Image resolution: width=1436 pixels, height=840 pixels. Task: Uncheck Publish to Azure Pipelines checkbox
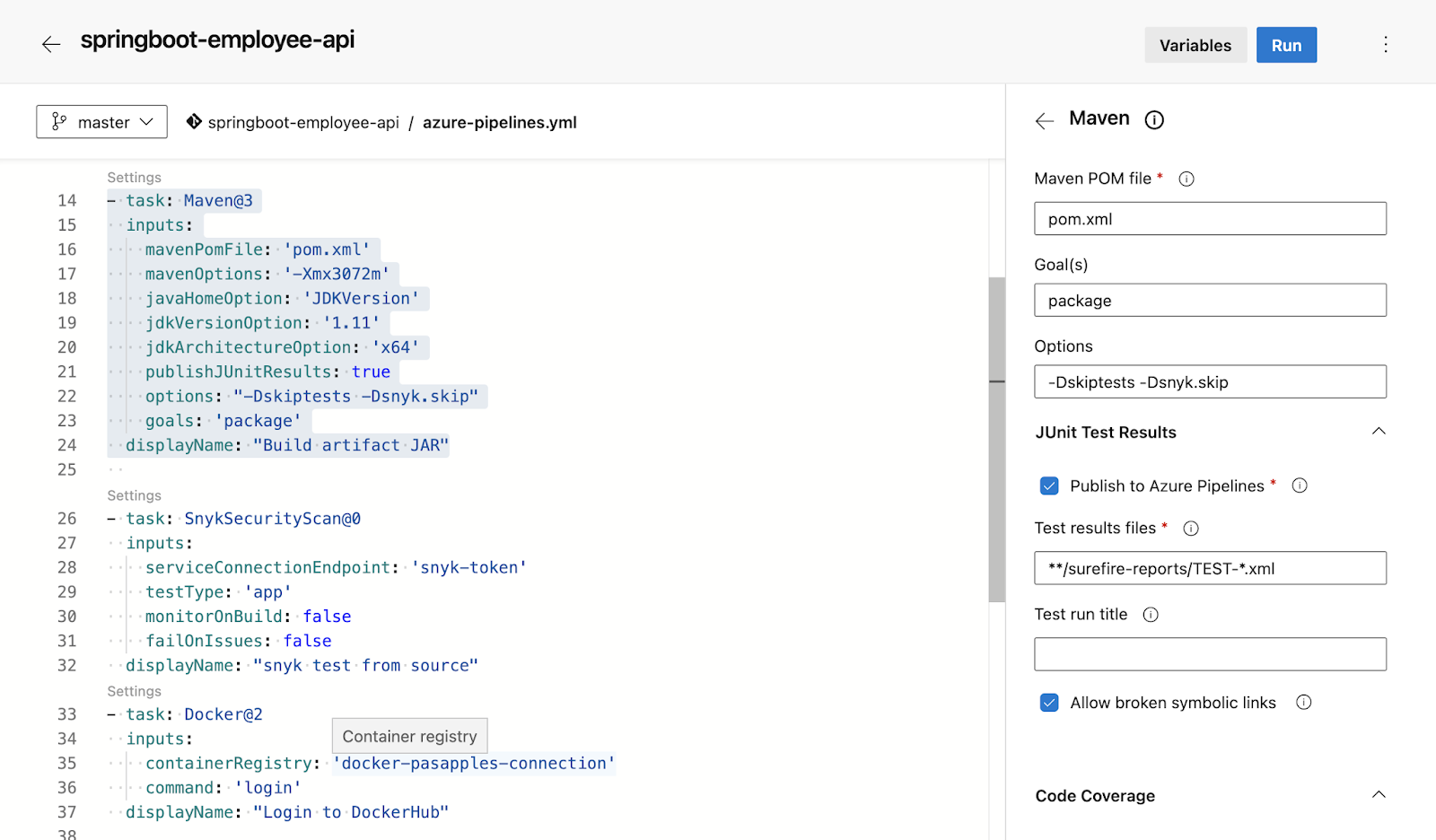pos(1049,486)
